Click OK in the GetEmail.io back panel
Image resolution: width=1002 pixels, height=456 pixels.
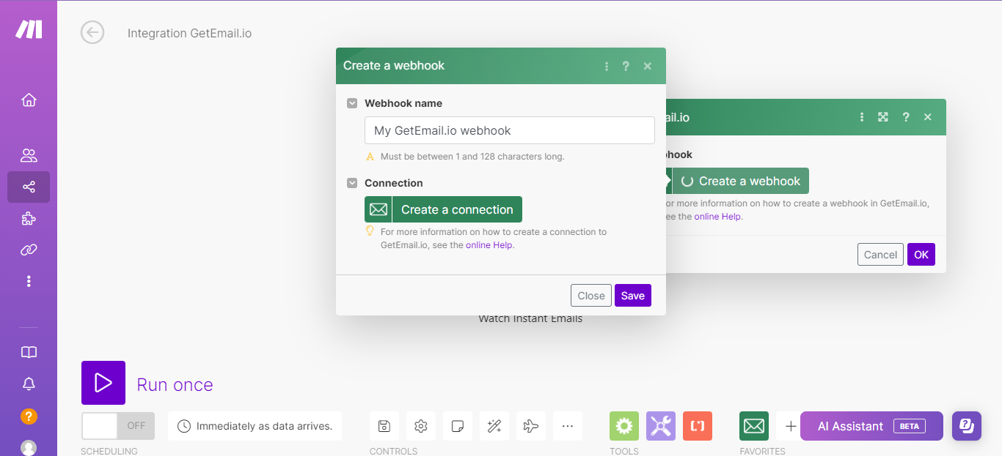point(921,254)
